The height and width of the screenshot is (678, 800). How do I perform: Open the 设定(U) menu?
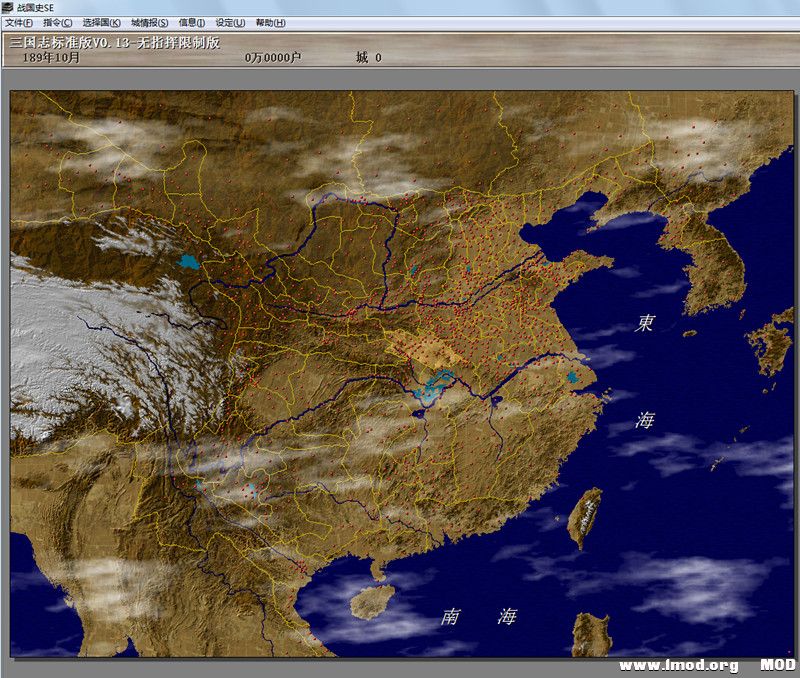coord(230,23)
